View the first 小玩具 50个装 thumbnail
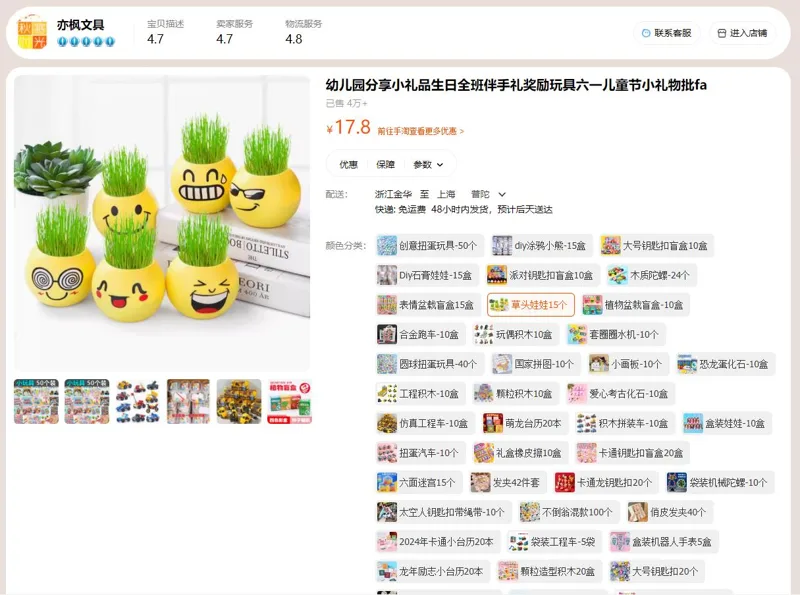The image size is (800, 595). pyautogui.click(x=36, y=402)
